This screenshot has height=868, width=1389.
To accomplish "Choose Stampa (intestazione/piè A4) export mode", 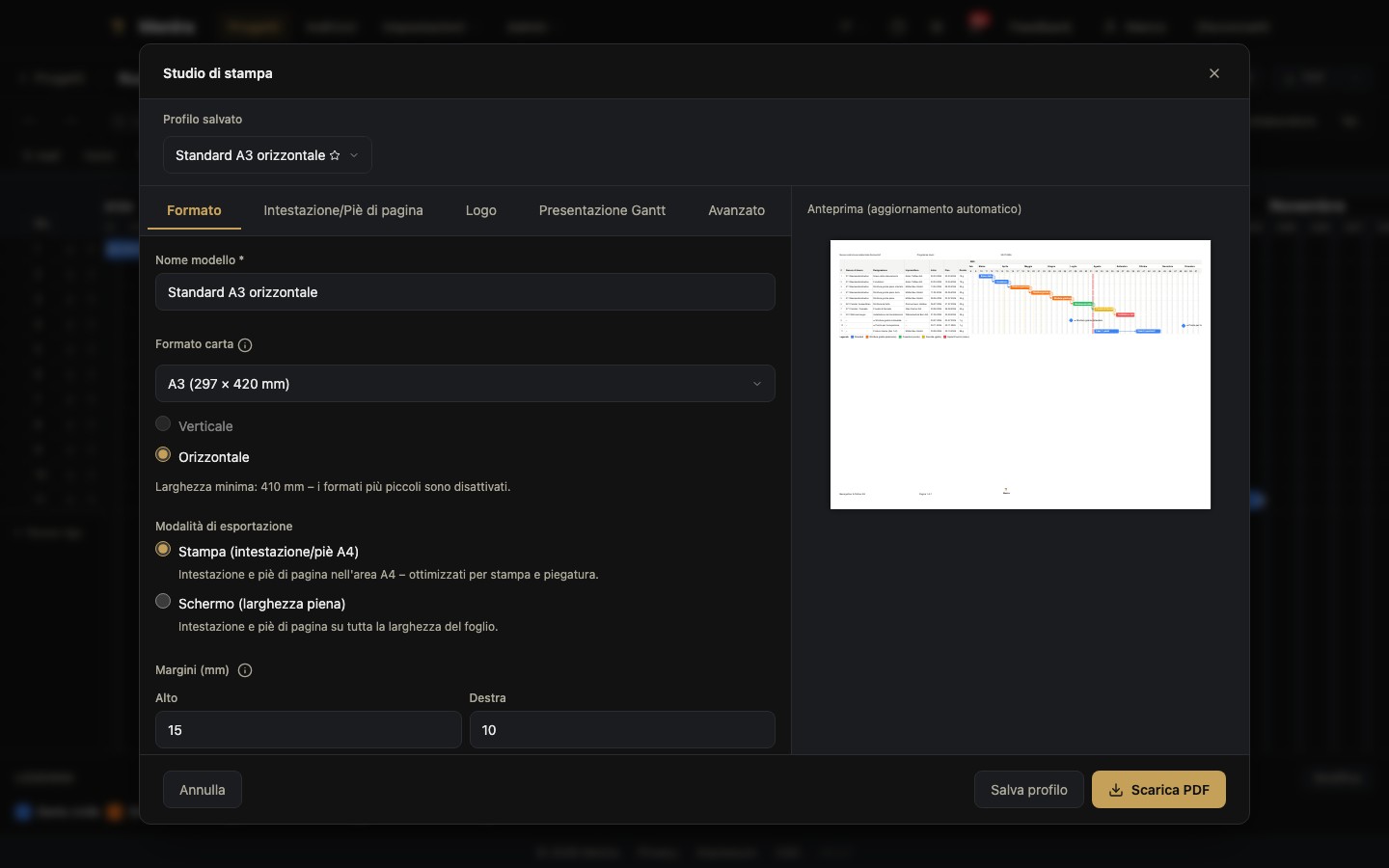I will point(163,549).
